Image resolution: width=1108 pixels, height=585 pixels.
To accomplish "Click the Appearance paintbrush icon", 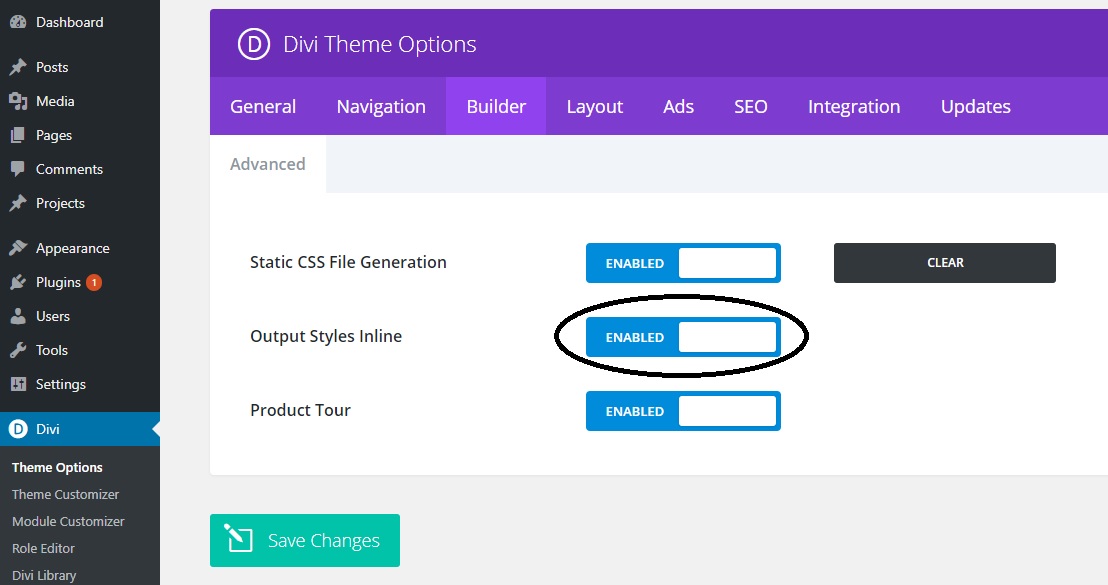I will 18,248.
